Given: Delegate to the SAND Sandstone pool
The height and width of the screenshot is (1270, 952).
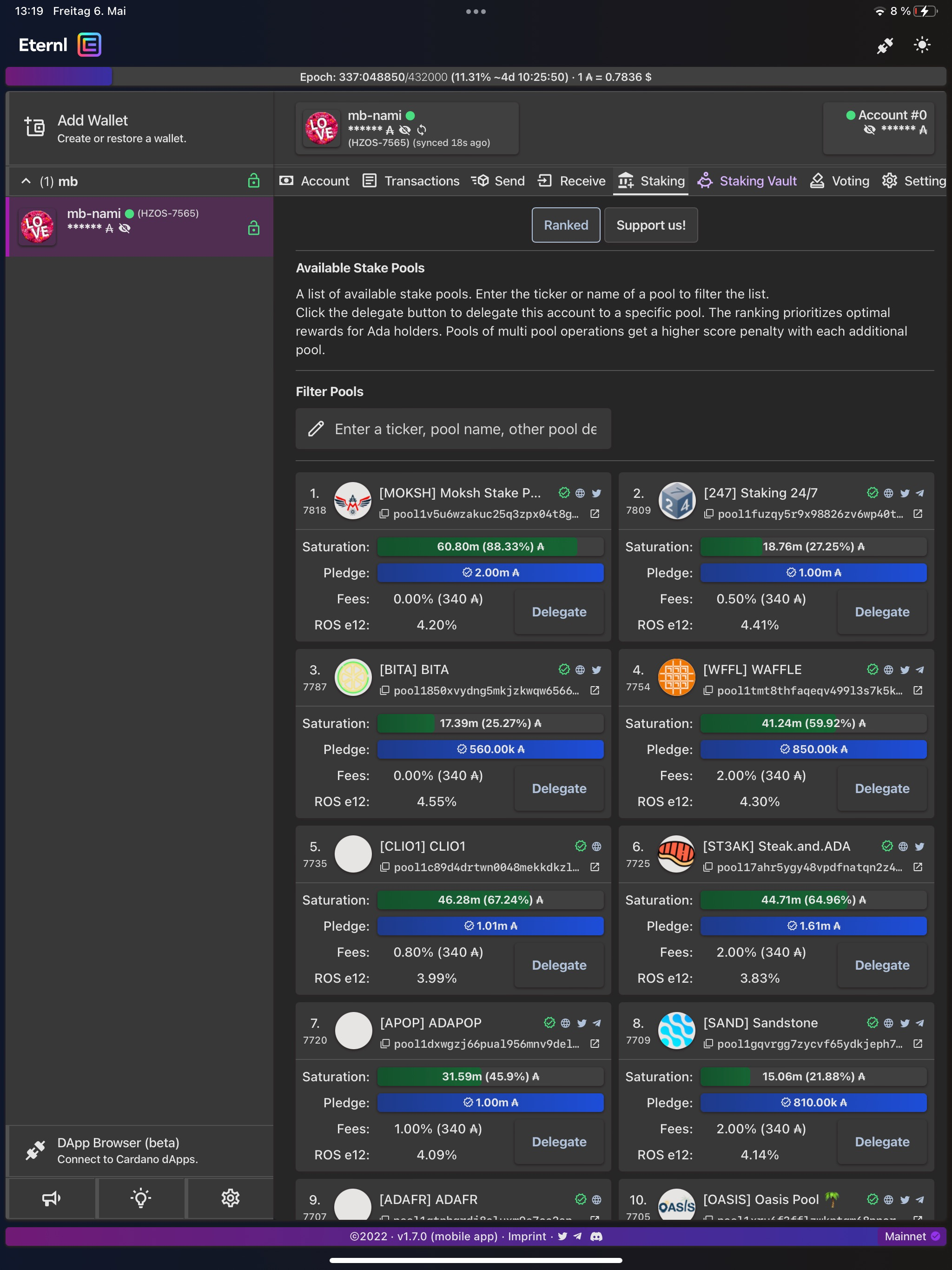Looking at the screenshot, I should tap(882, 1142).
